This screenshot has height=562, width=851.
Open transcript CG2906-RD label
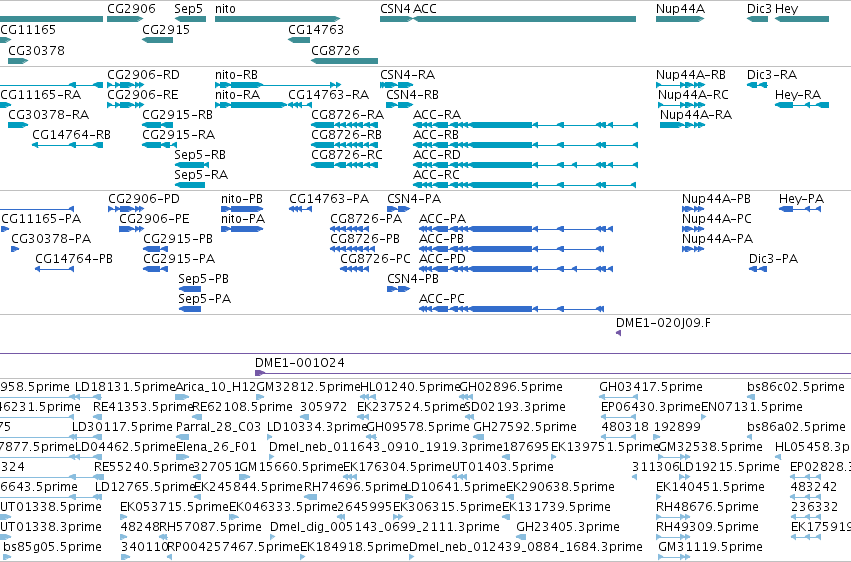coord(143,74)
